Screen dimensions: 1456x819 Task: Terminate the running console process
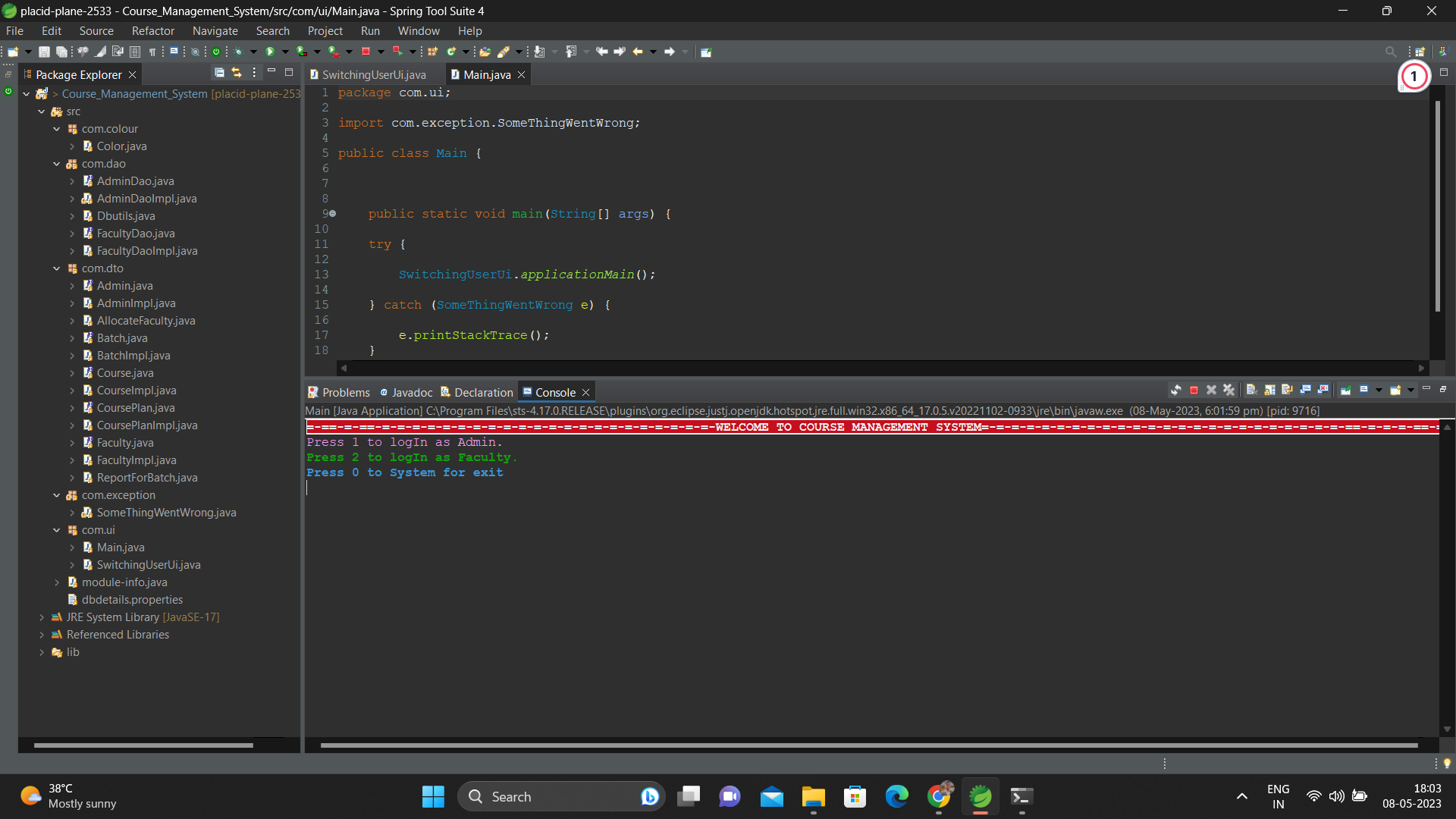click(1194, 390)
